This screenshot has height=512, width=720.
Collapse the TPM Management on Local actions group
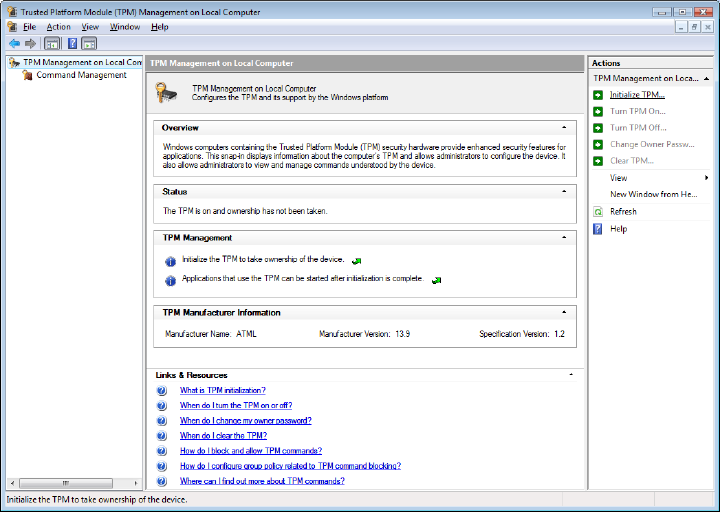(x=706, y=79)
